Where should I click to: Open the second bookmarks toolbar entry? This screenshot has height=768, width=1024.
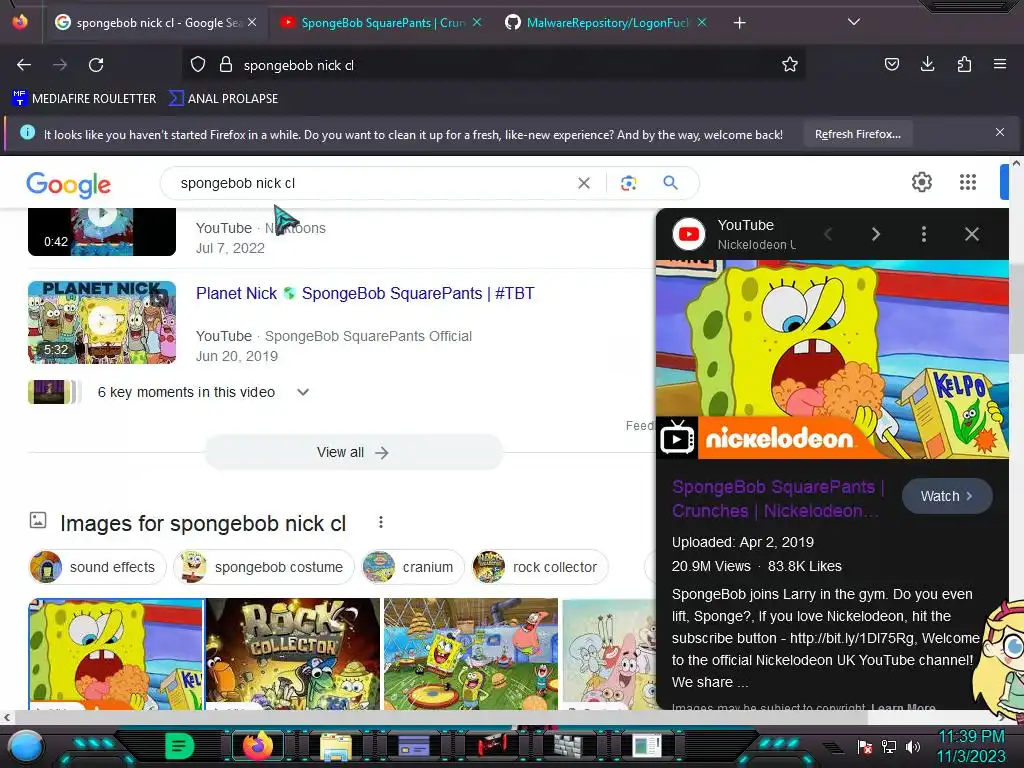click(223, 99)
